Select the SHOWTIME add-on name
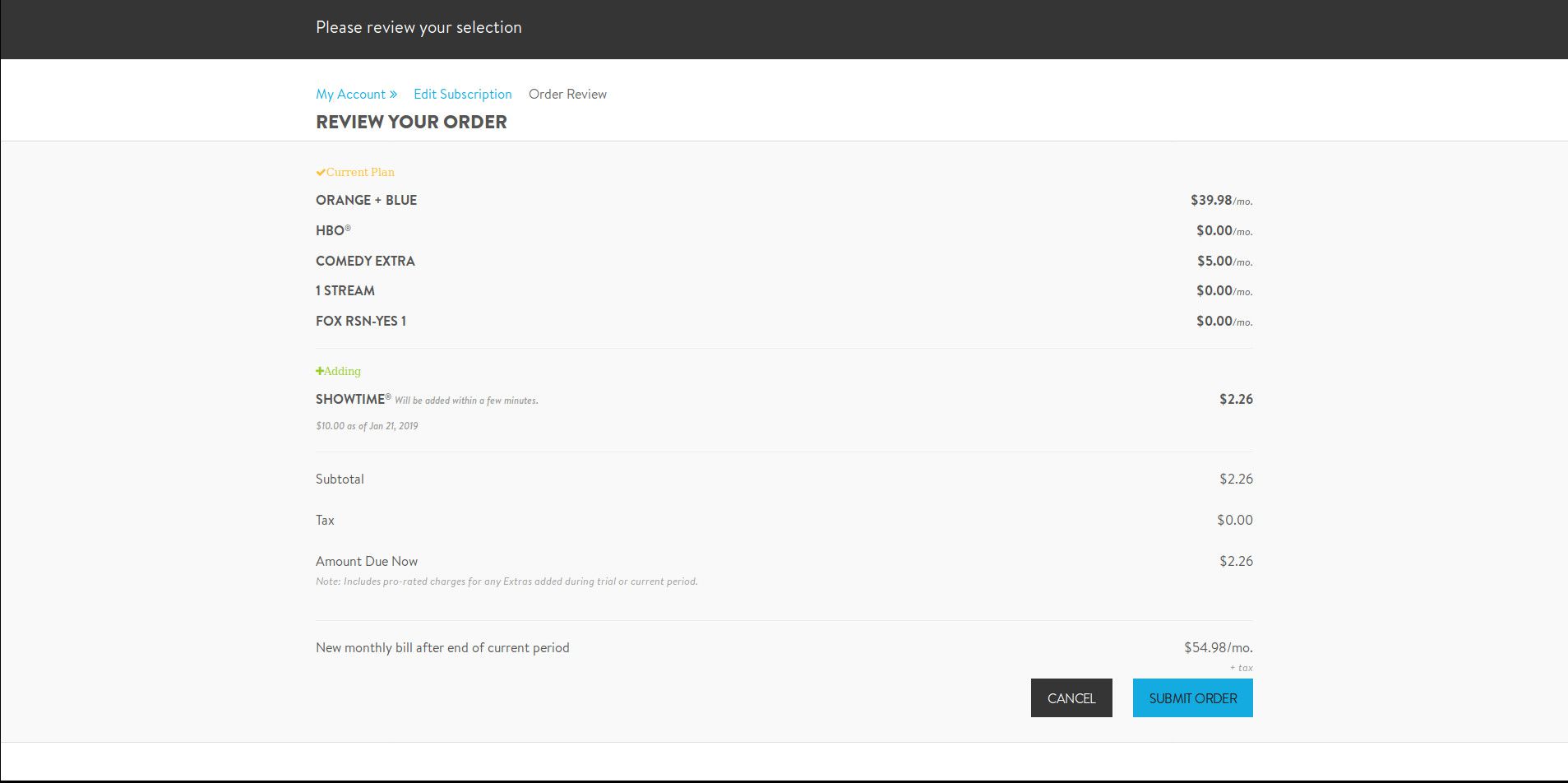Screen dimensions: 1568x783 pos(354,399)
